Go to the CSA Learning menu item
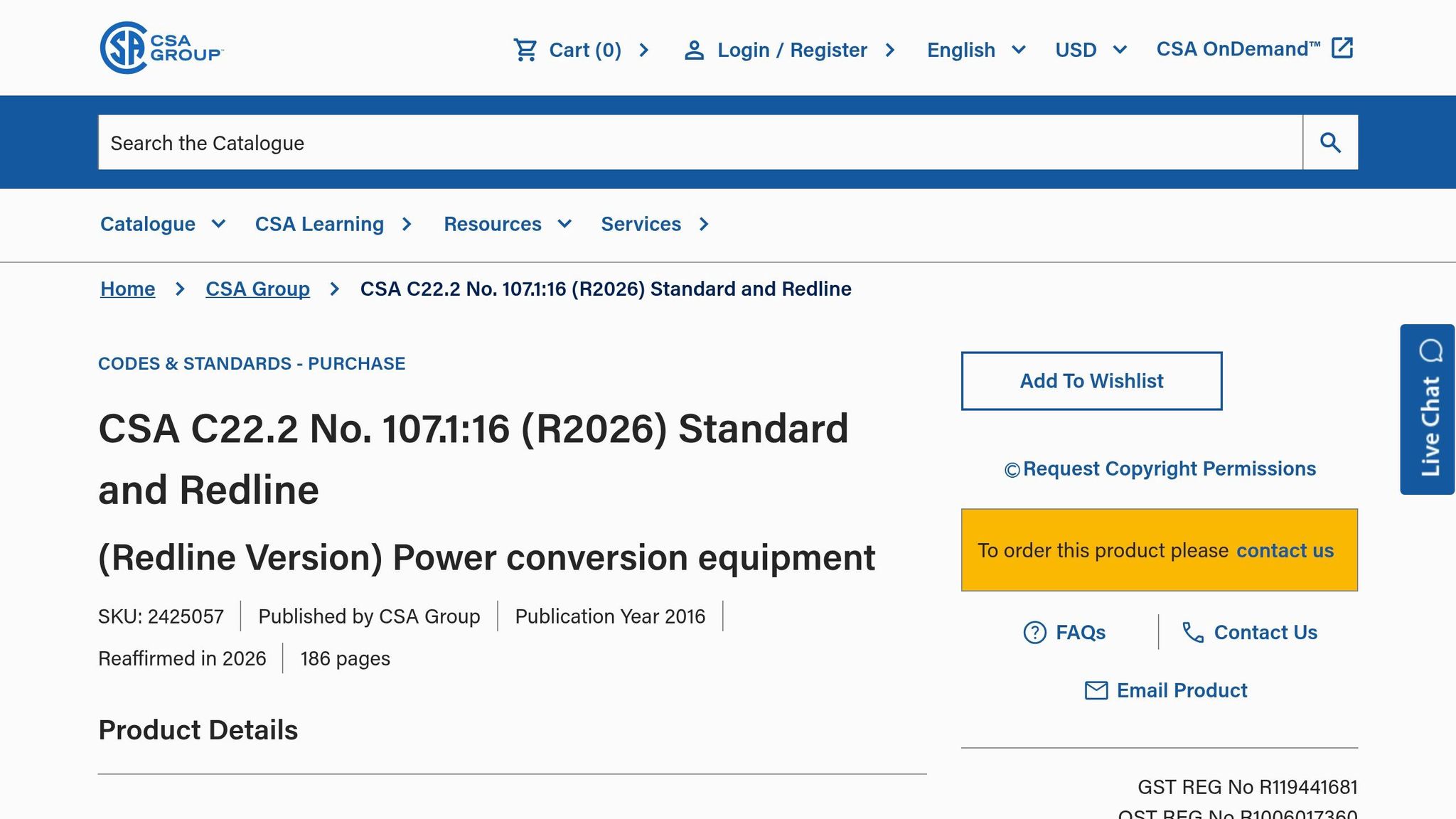Image resolution: width=1456 pixels, height=819 pixels. [319, 224]
